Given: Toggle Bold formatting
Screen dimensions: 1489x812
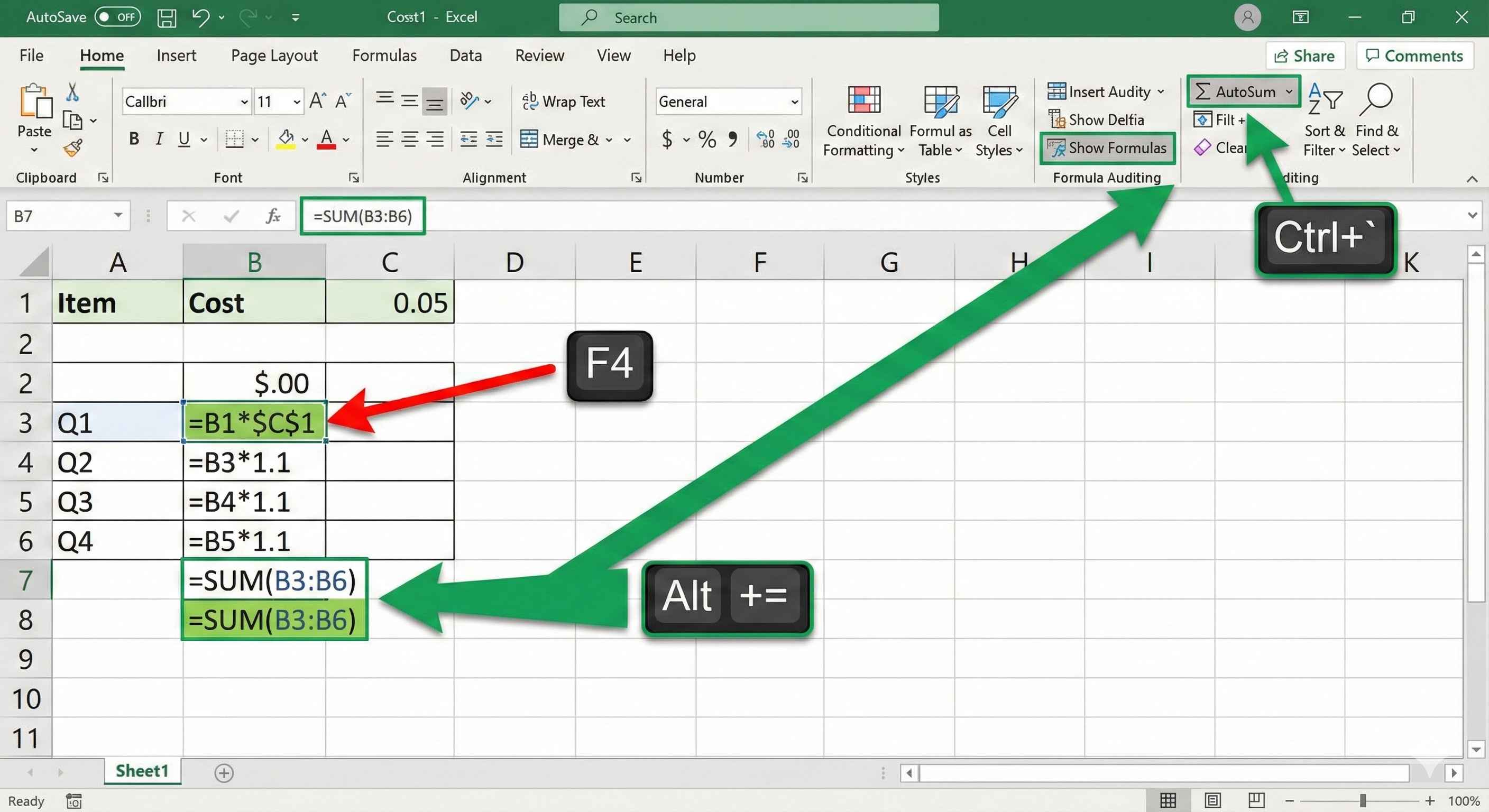Looking at the screenshot, I should (x=134, y=139).
